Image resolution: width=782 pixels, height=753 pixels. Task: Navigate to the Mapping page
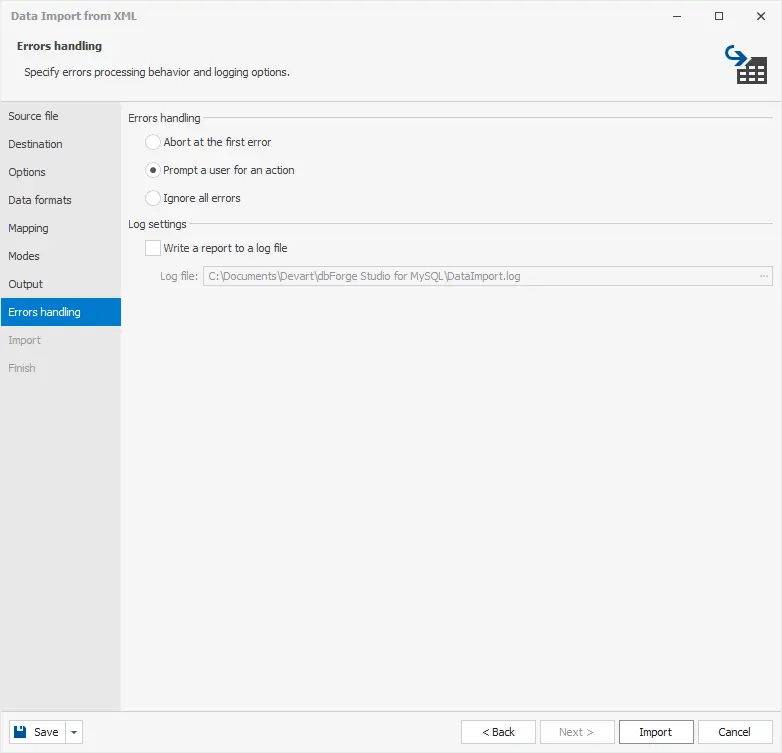[28, 228]
